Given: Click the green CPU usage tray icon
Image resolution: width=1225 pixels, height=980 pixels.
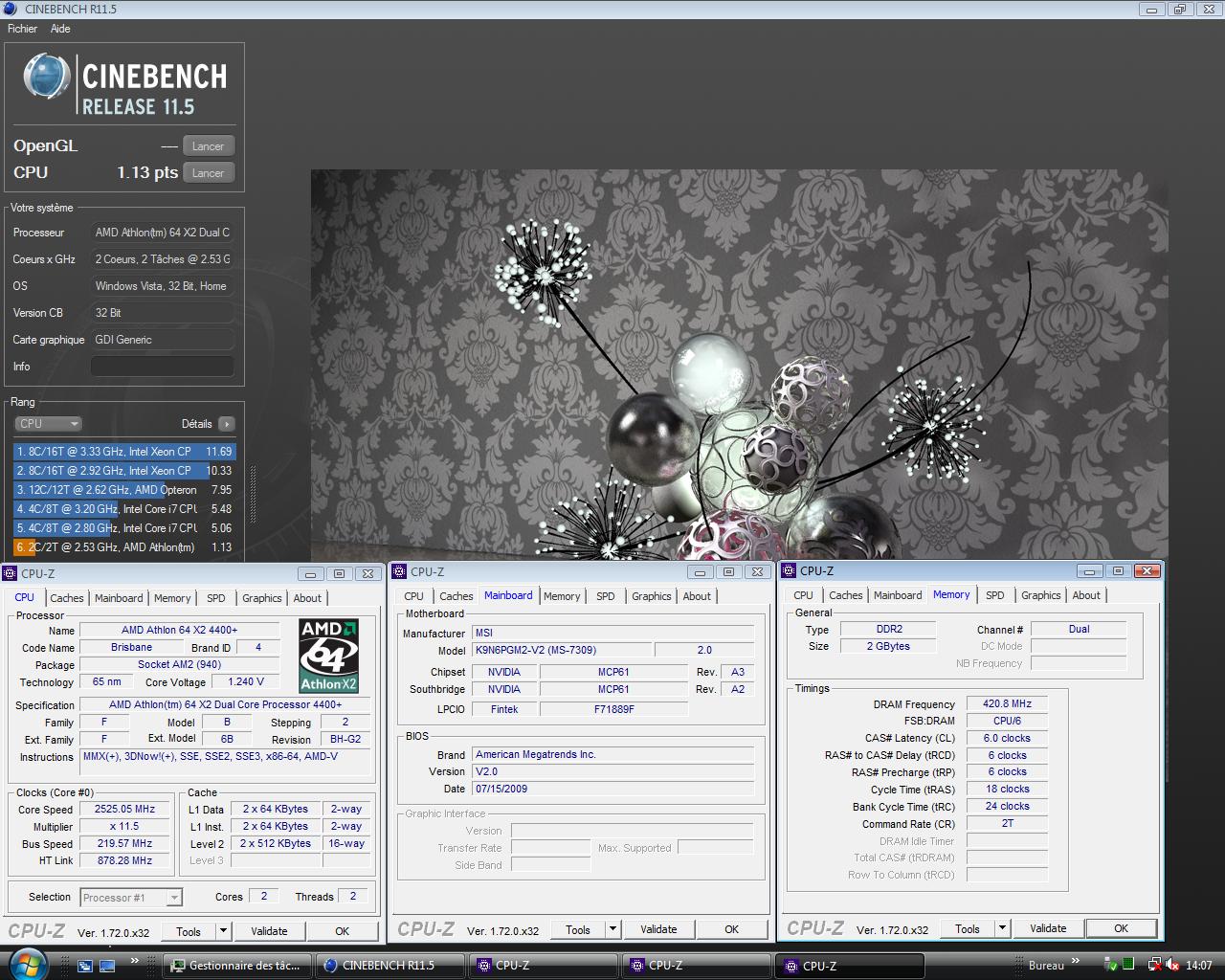Looking at the screenshot, I should point(1129,965).
